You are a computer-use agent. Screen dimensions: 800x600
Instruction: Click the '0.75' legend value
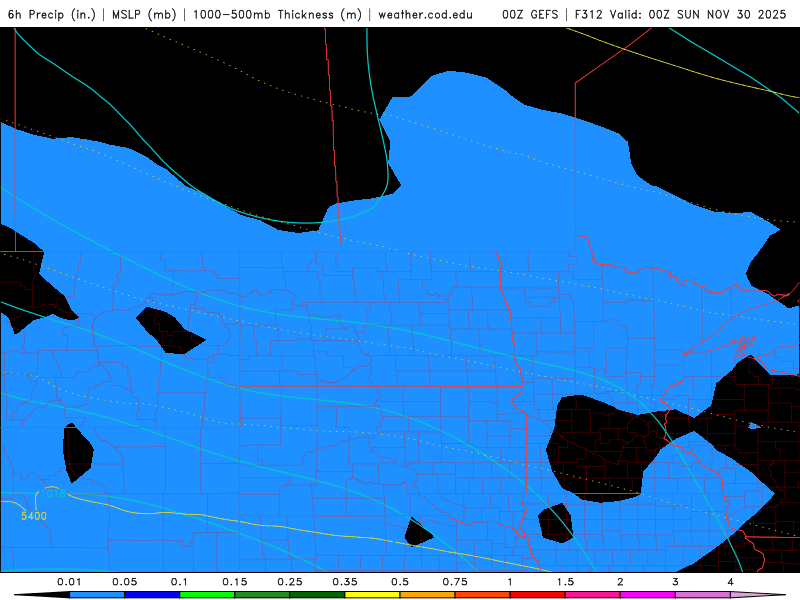455,582
